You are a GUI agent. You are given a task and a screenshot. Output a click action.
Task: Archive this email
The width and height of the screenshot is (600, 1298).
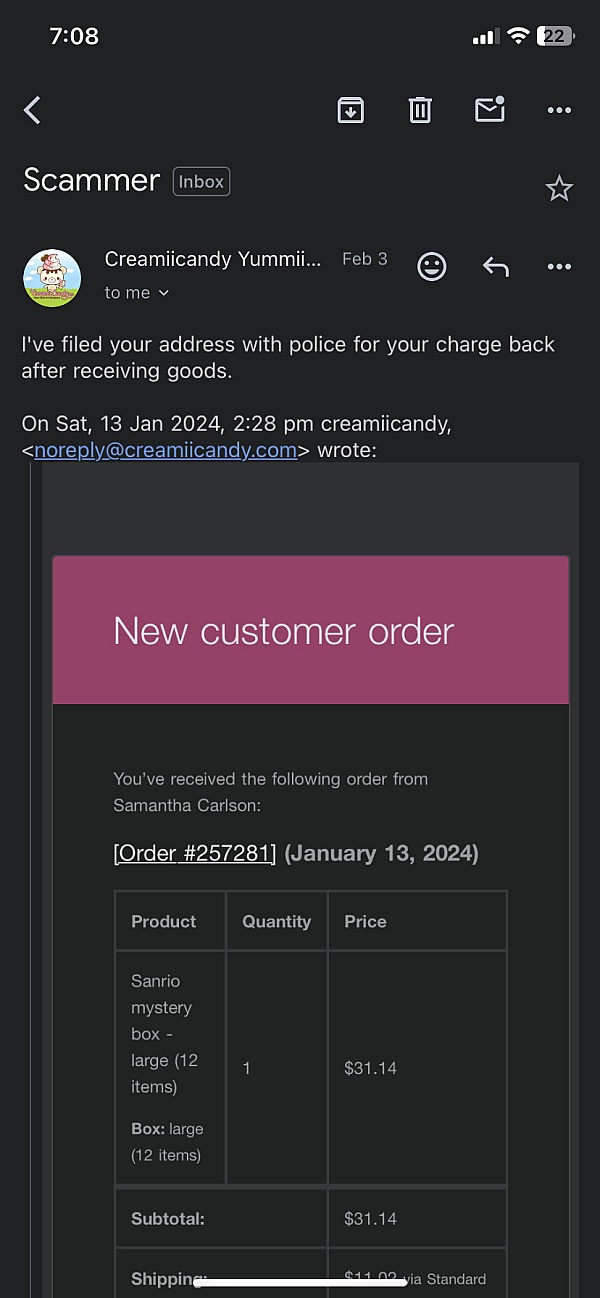click(350, 110)
